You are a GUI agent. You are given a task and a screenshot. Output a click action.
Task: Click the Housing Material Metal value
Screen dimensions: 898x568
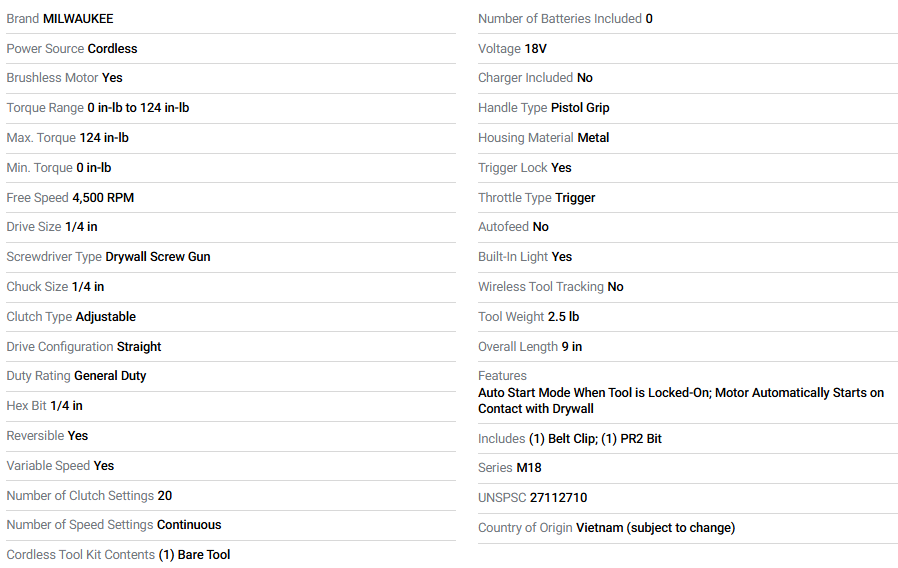[593, 137]
